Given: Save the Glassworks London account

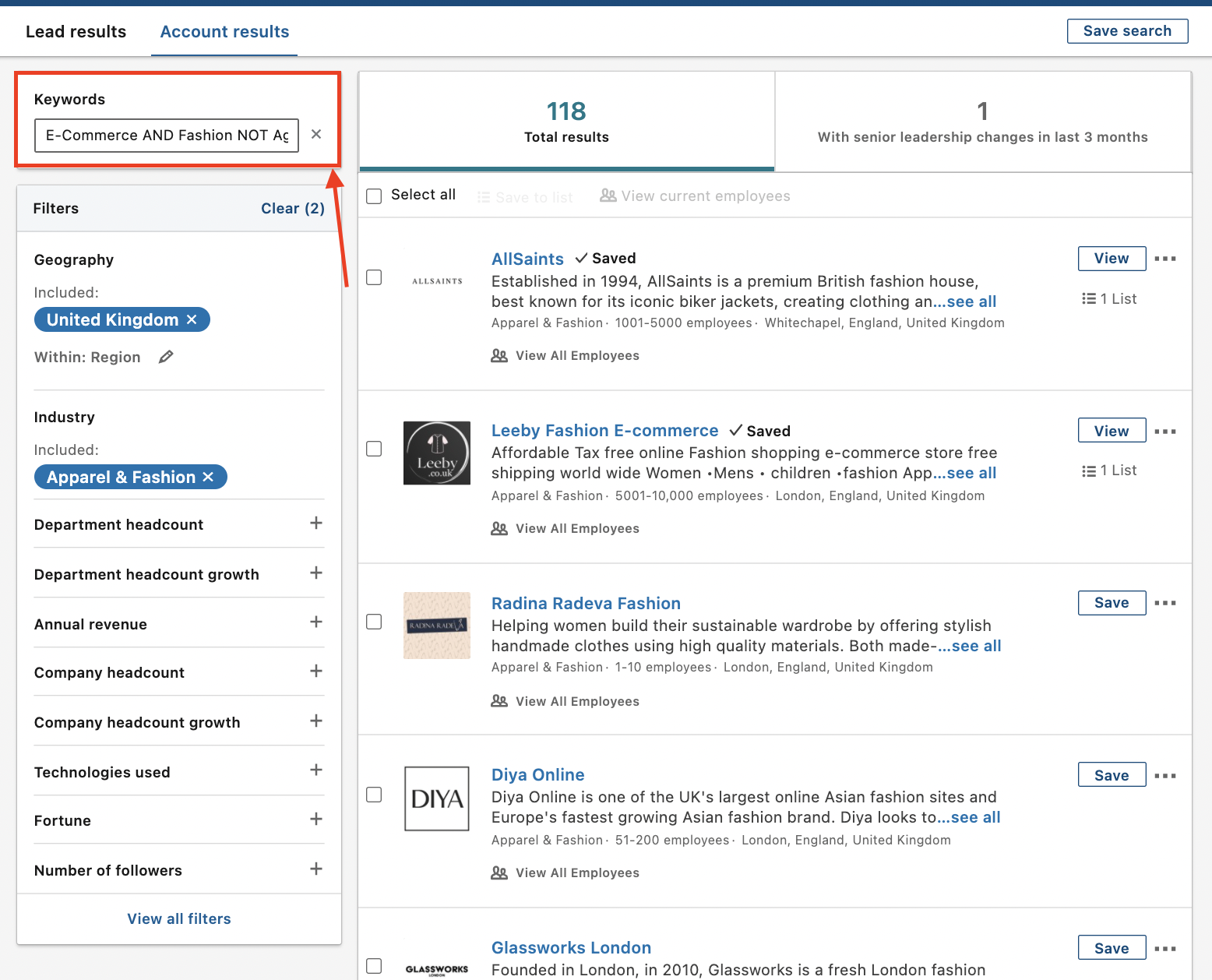Looking at the screenshot, I should (1112, 948).
